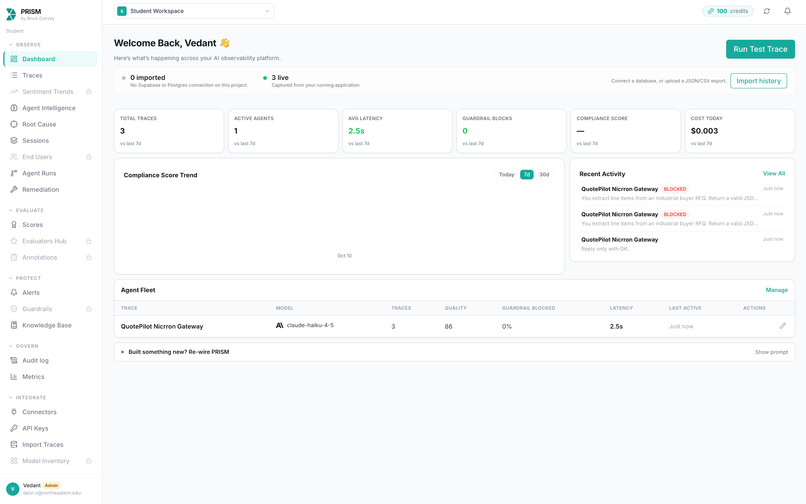Open the Student Workspace dropdown
Image resolution: width=806 pixels, height=504 pixels.
(x=194, y=11)
